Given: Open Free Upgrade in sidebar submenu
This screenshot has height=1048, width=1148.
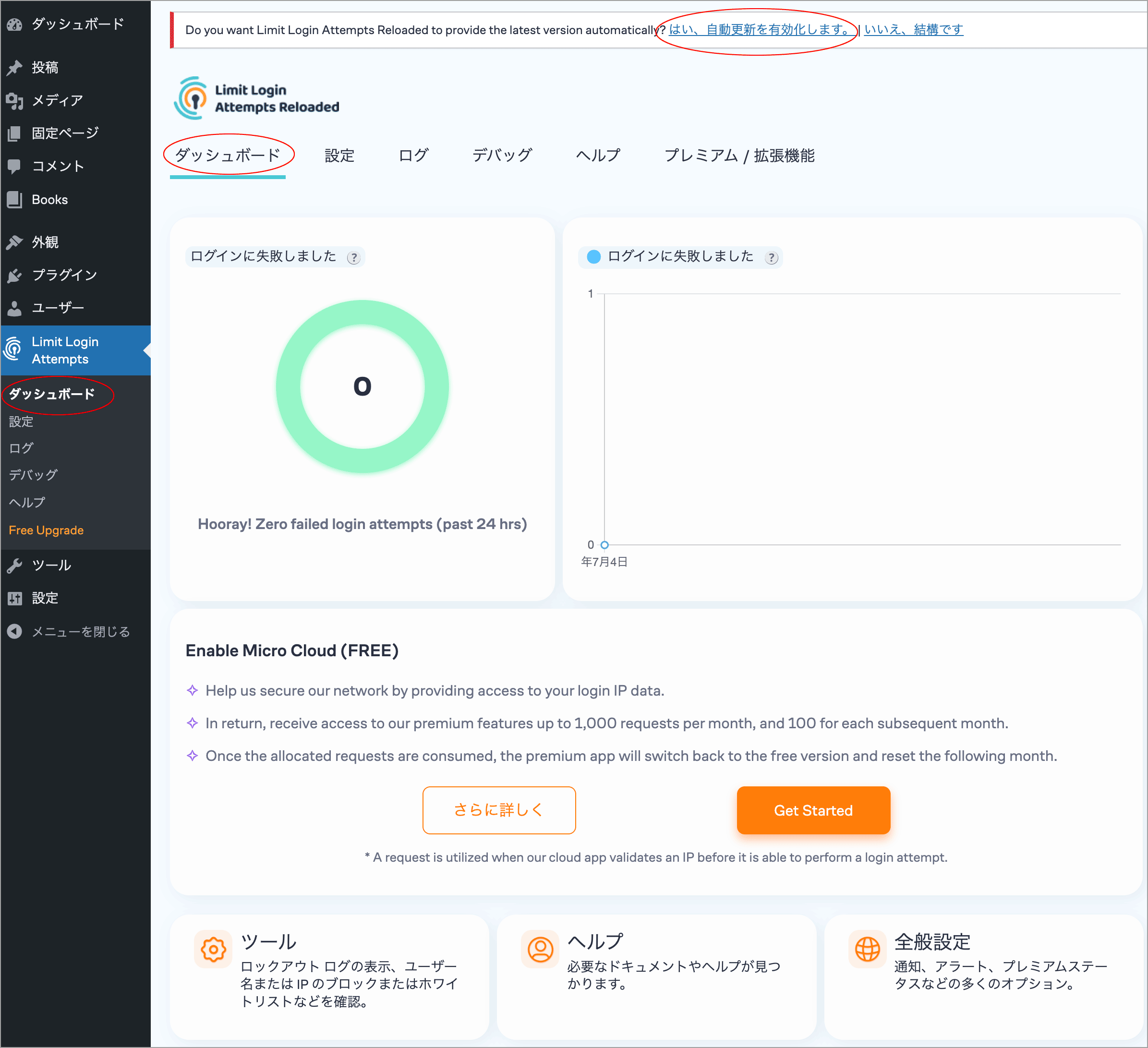Looking at the screenshot, I should 46,530.
